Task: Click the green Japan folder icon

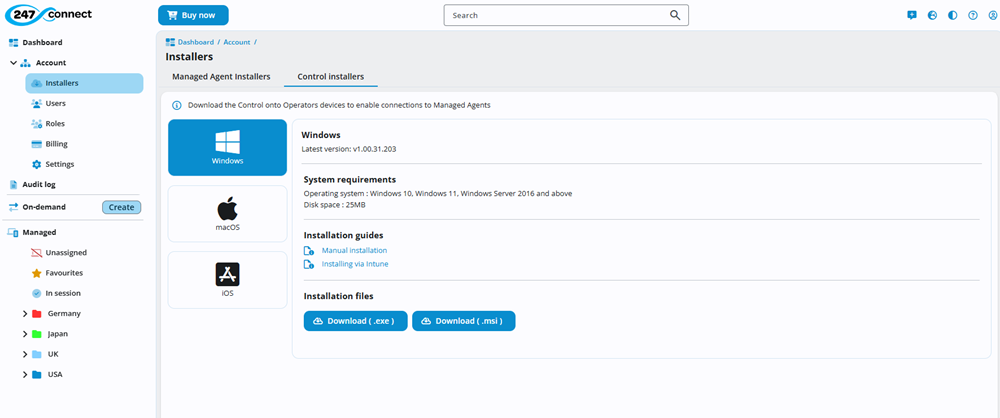Action: point(36,334)
